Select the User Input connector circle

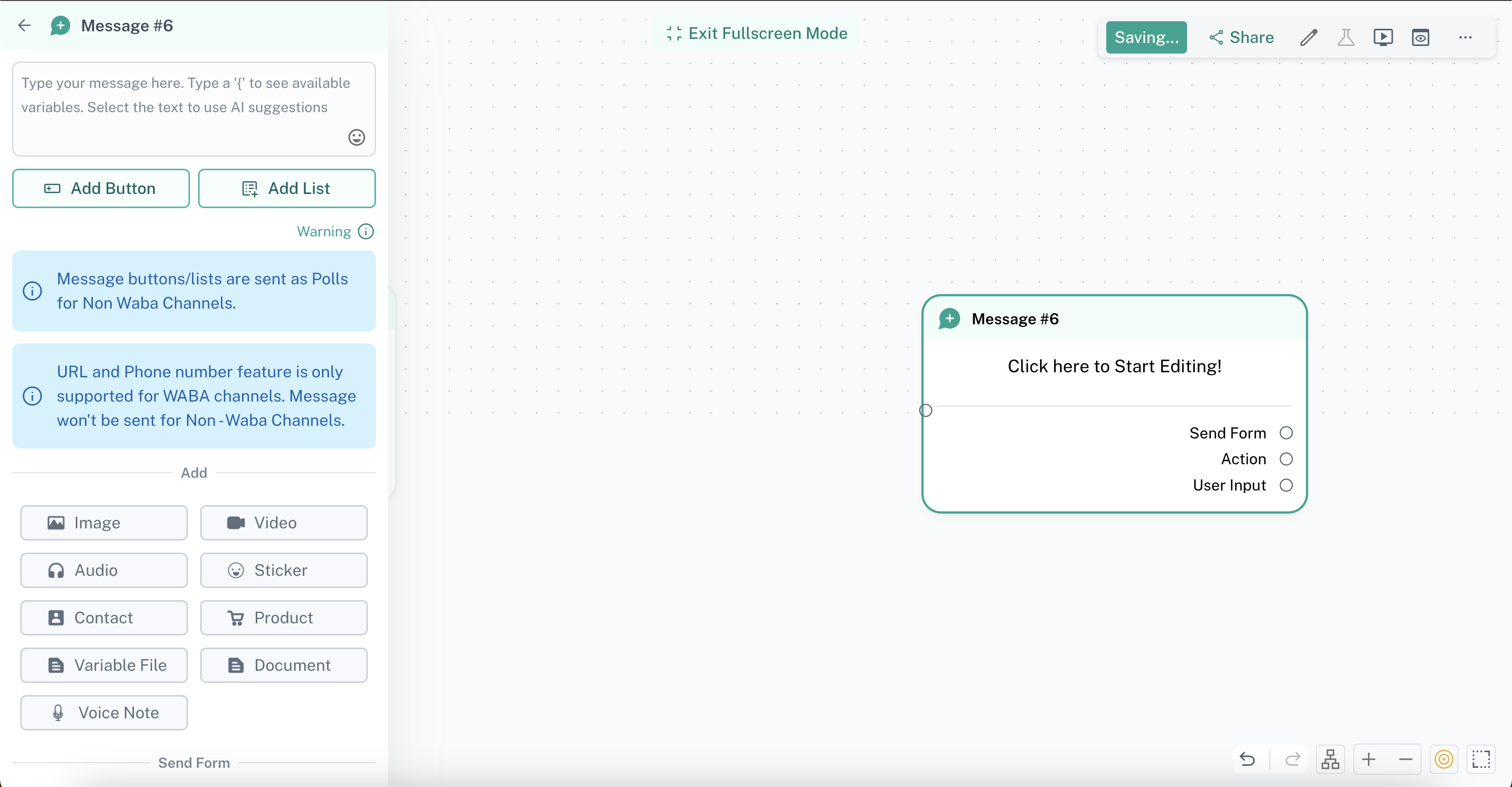click(x=1286, y=485)
